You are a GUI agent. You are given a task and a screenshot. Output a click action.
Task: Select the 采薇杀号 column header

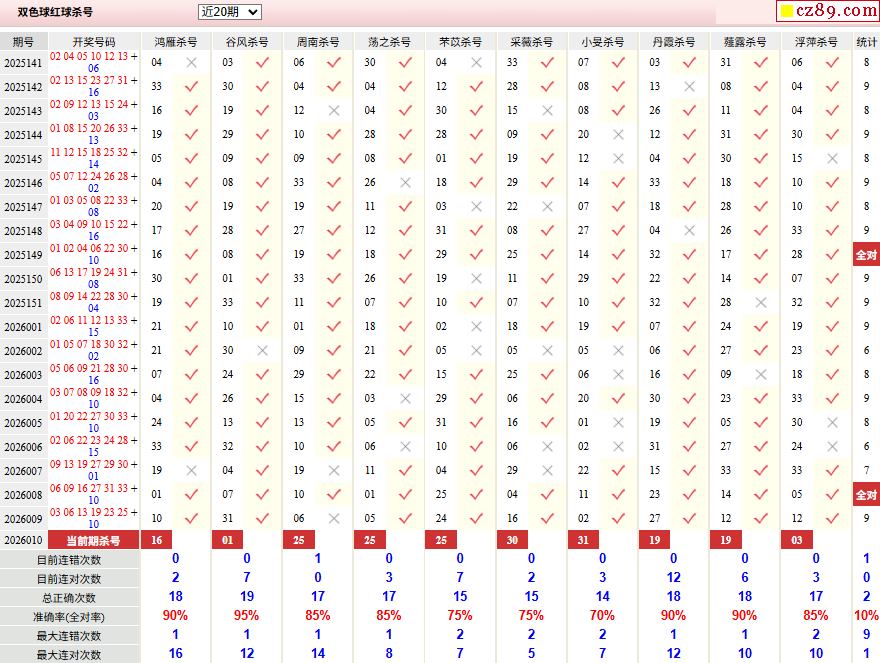(x=531, y=42)
